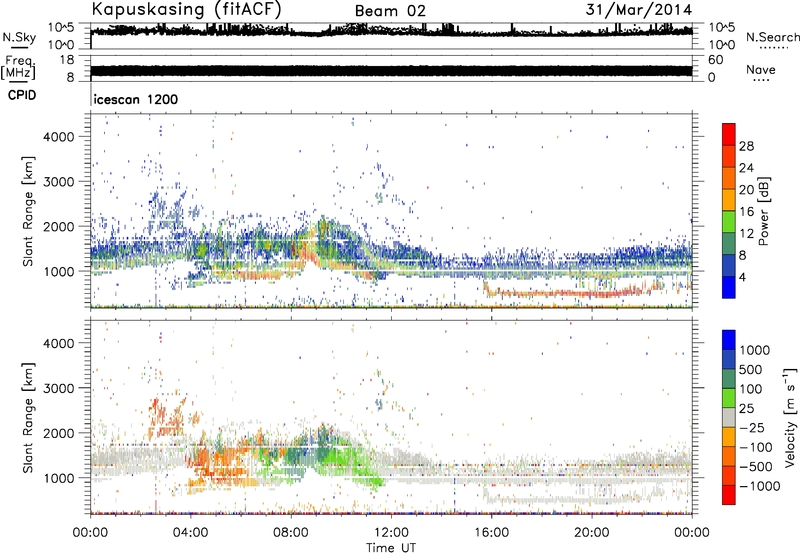Click the "Nave" legend label

[761, 69]
